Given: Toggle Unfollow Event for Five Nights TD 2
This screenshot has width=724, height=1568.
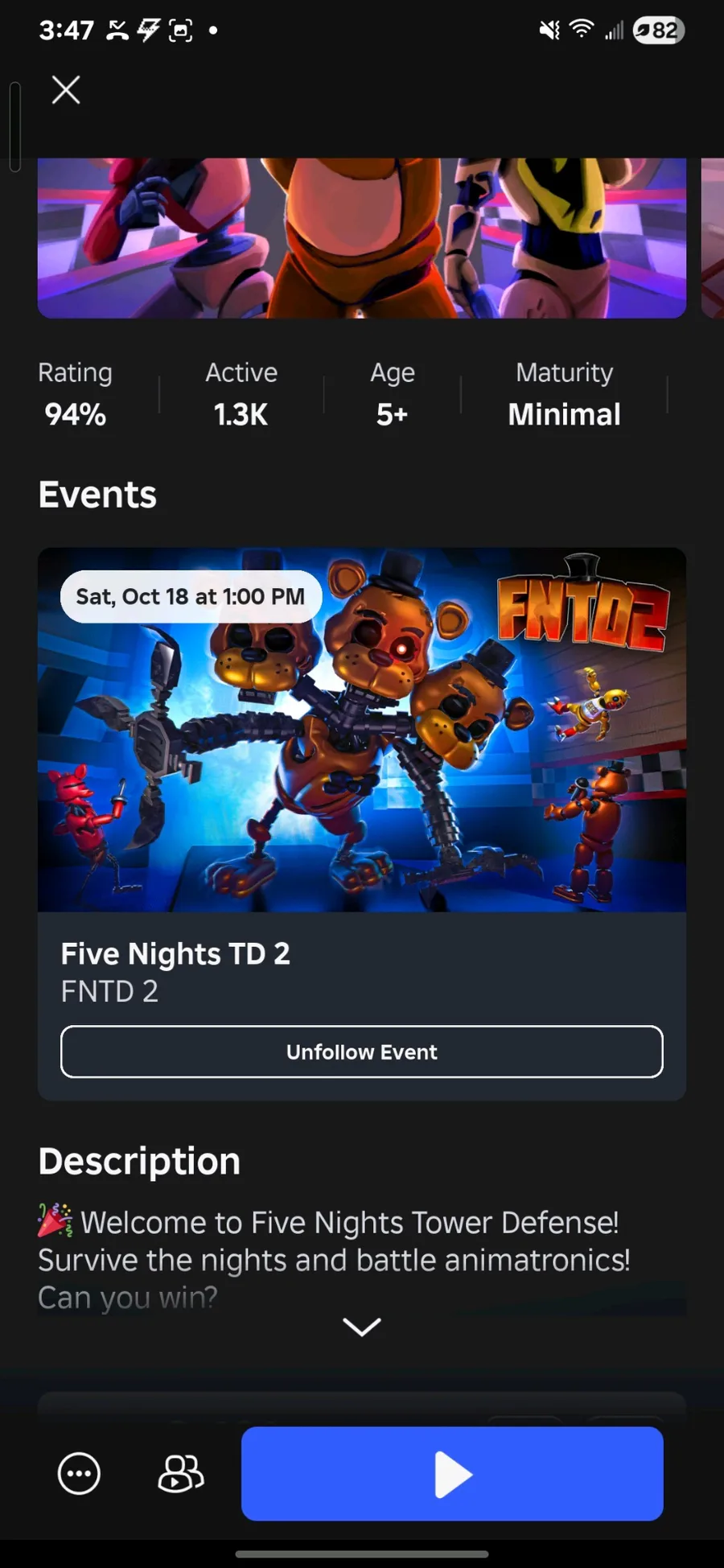Looking at the screenshot, I should [362, 1052].
